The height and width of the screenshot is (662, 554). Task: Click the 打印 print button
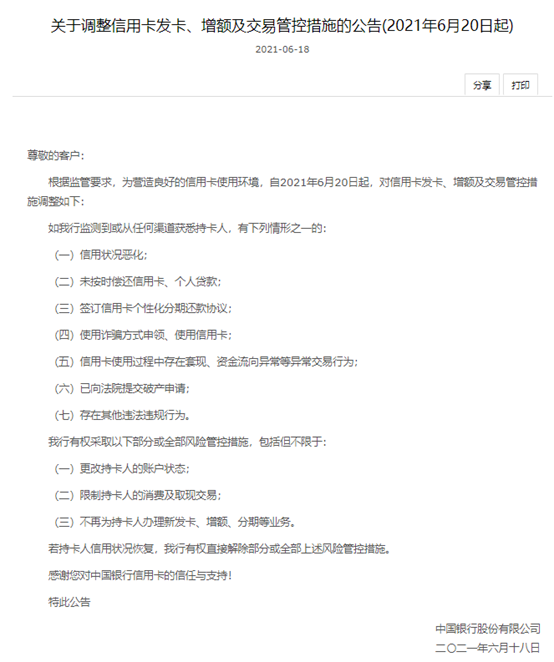pyautogui.click(x=520, y=85)
